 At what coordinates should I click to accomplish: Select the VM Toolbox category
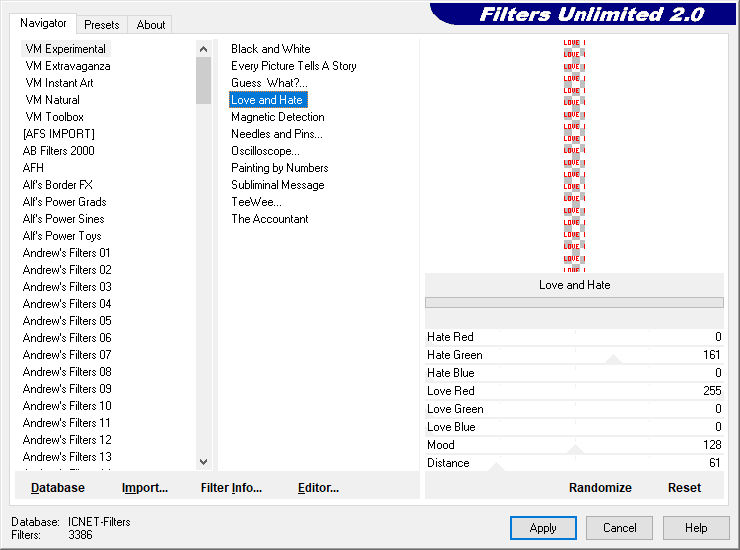click(54, 117)
